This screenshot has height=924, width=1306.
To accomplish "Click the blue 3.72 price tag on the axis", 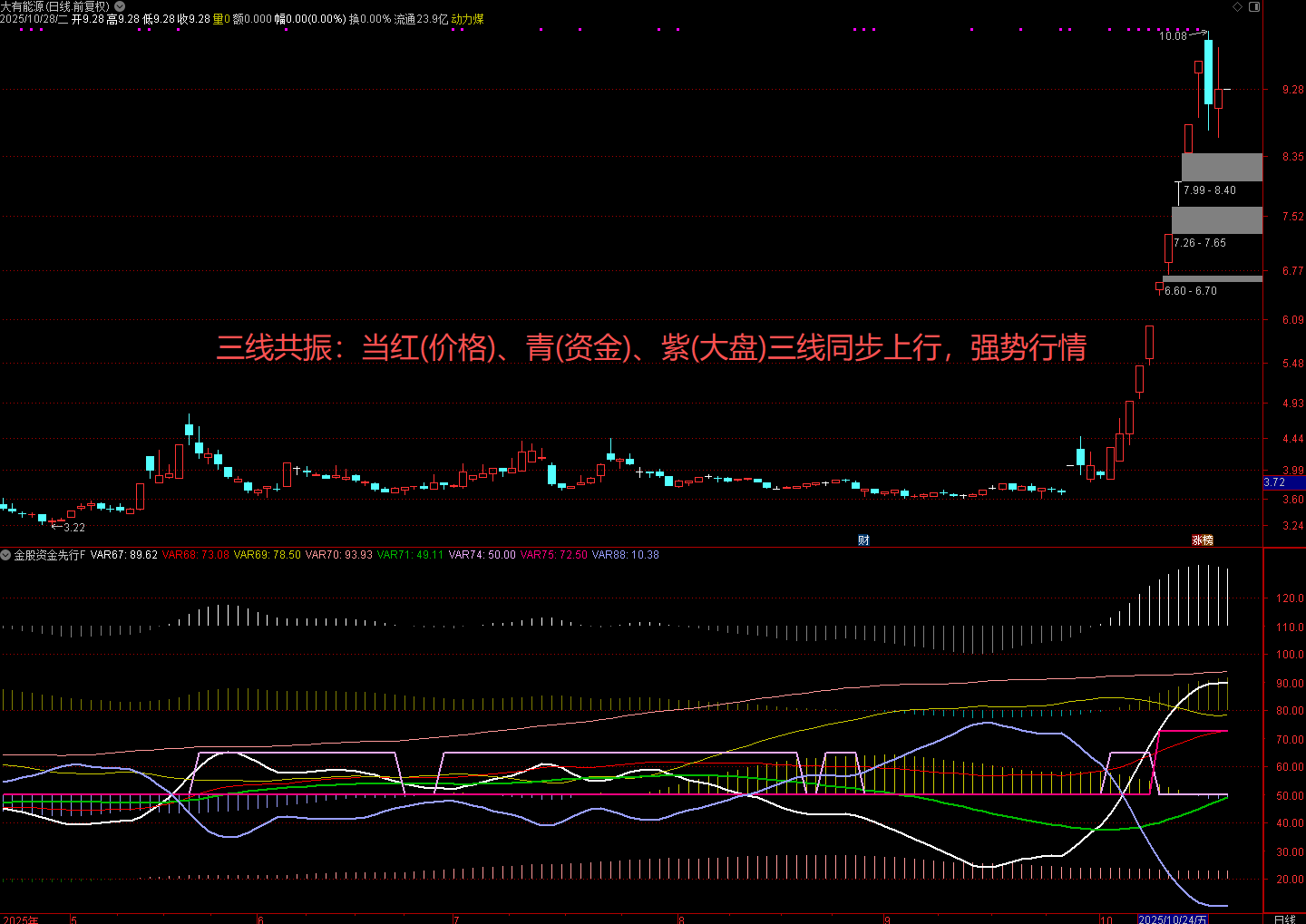I will [1284, 482].
